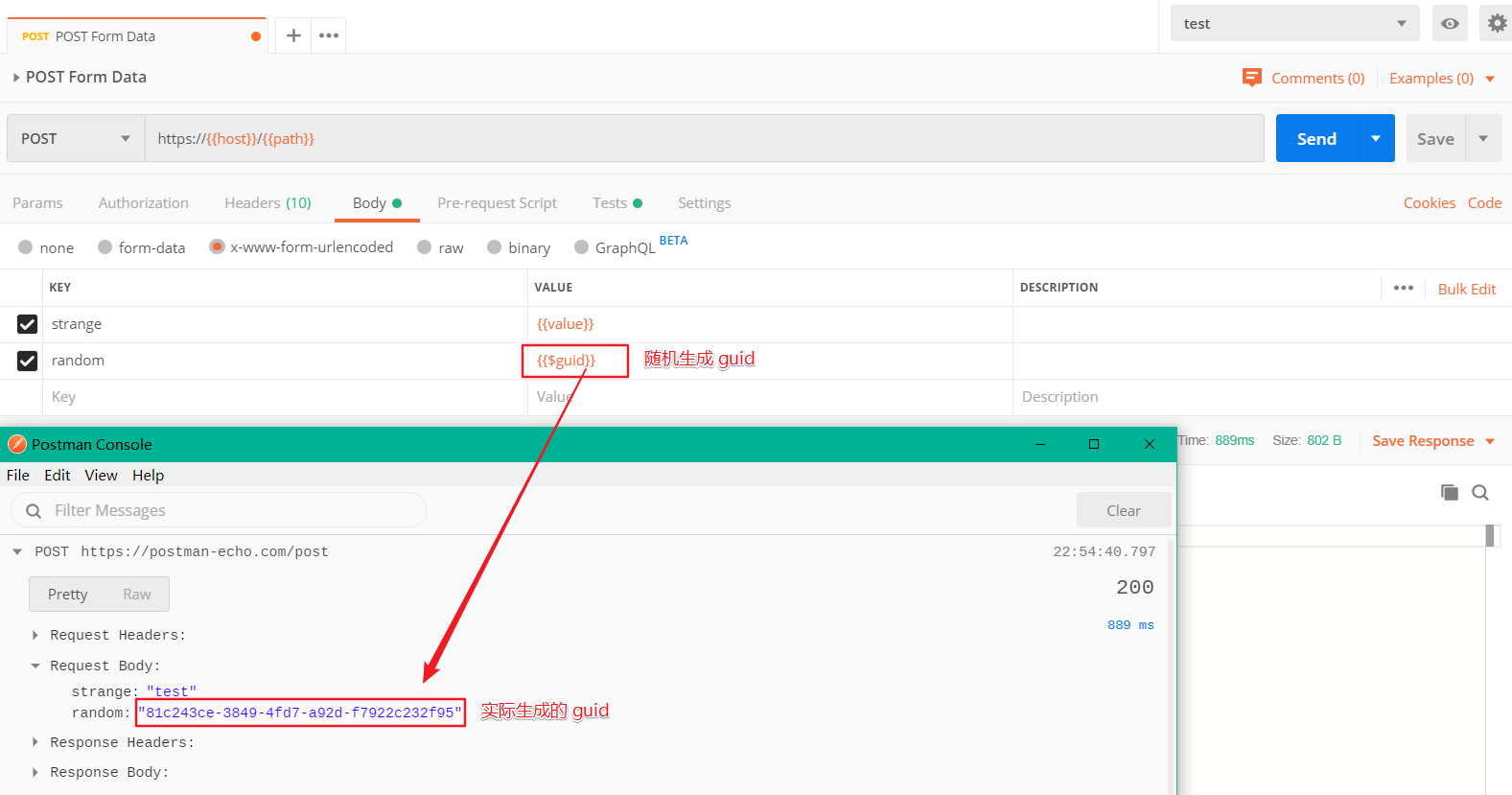
Task: Click the Clear console button
Action: pyautogui.click(x=1124, y=510)
